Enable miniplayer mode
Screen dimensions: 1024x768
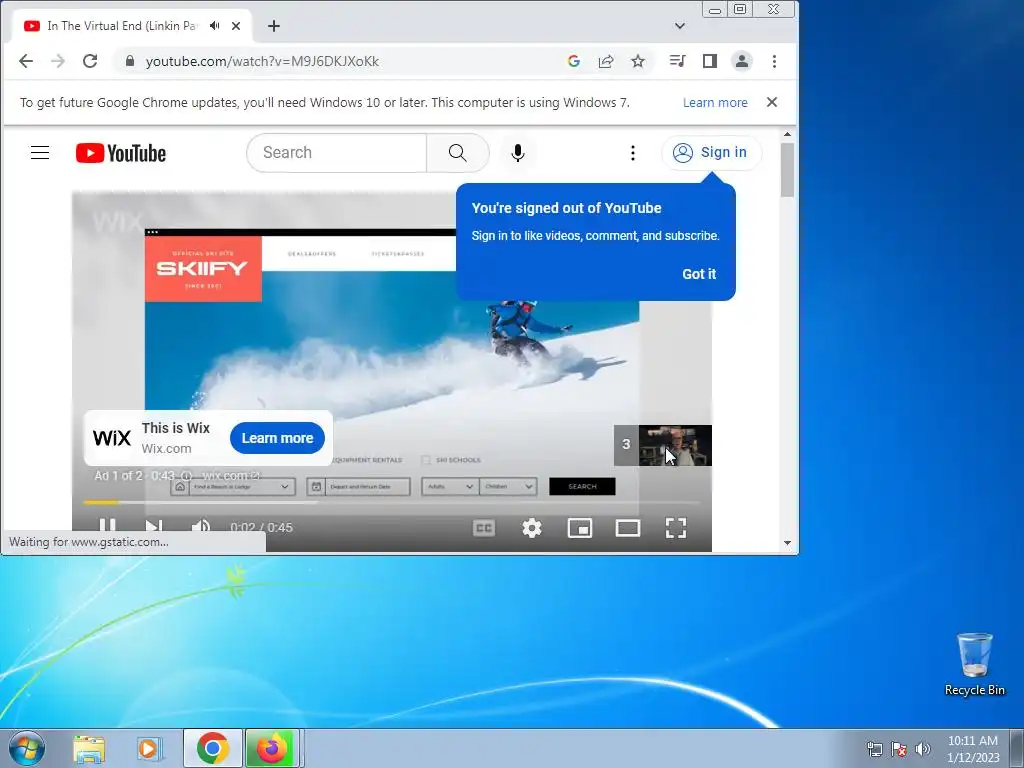tap(580, 528)
